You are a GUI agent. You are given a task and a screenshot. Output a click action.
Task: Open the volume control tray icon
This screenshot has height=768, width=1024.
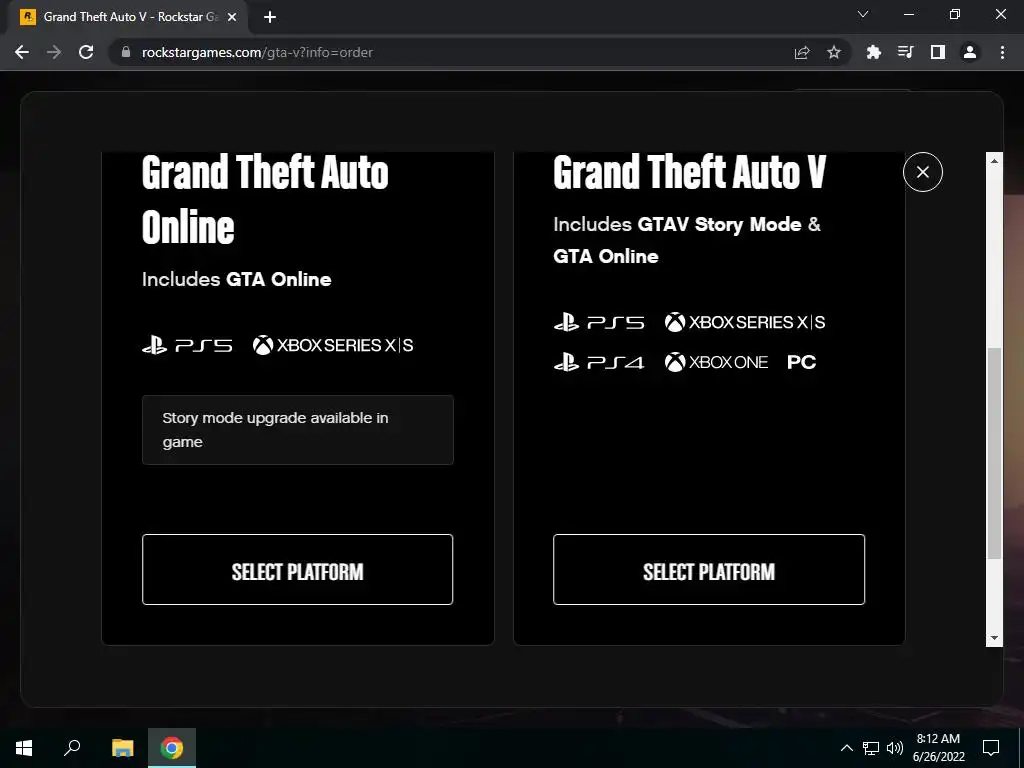pos(895,748)
